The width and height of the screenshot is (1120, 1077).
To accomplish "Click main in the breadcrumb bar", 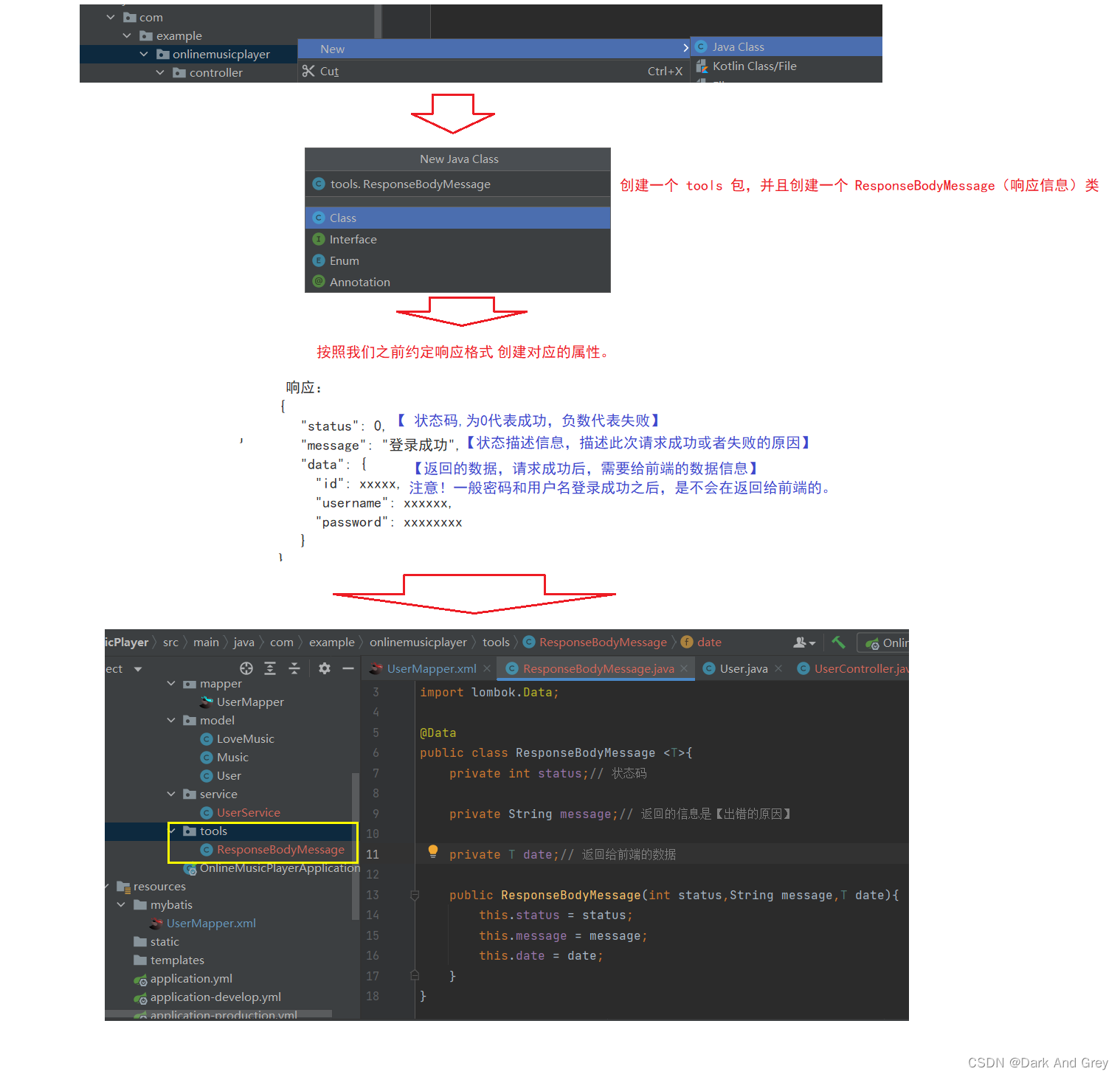I will [206, 643].
